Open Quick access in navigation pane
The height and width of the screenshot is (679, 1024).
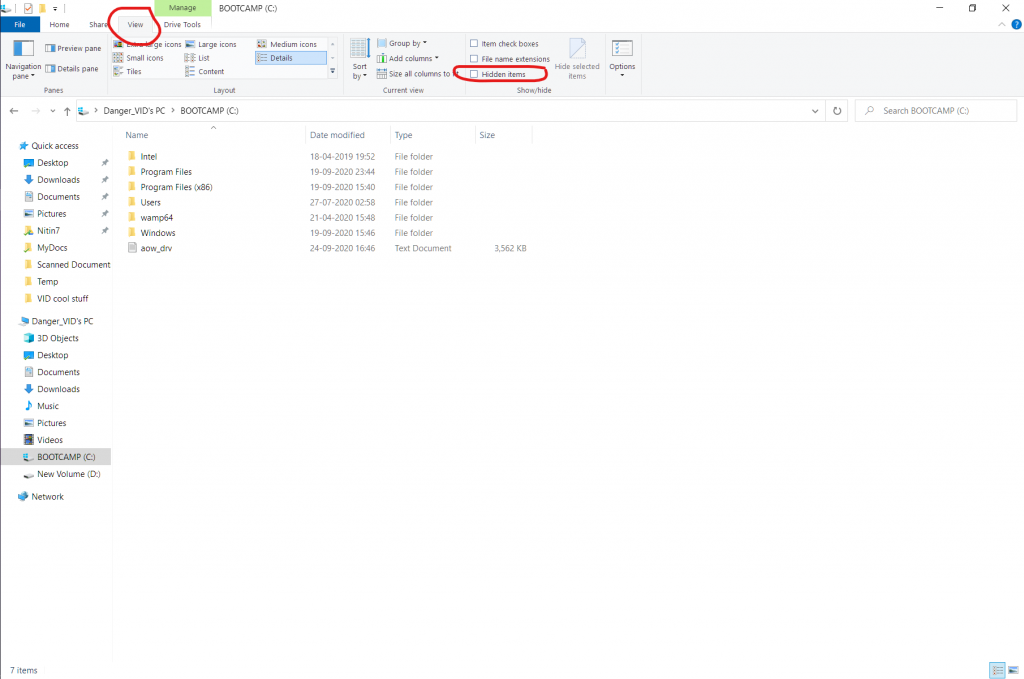55,146
